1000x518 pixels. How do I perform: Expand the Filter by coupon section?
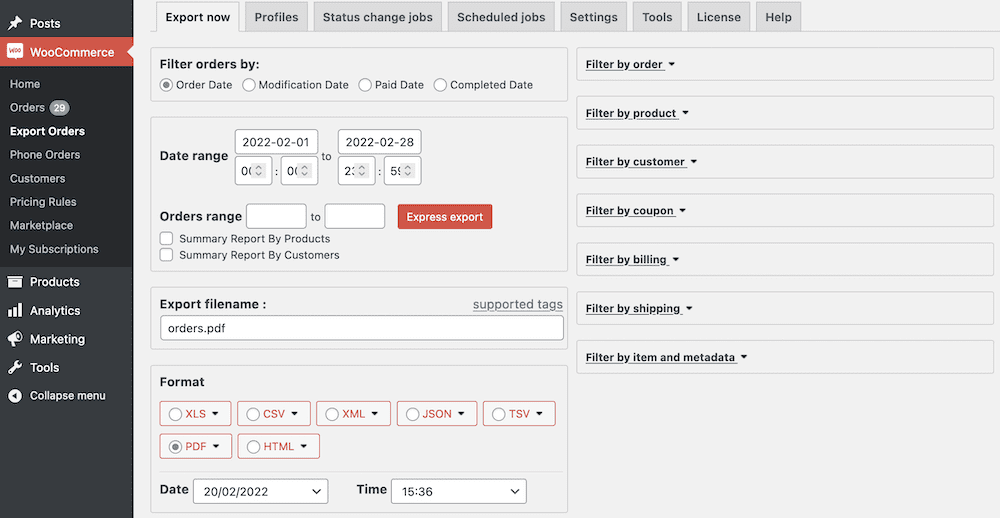pyautogui.click(x=636, y=211)
